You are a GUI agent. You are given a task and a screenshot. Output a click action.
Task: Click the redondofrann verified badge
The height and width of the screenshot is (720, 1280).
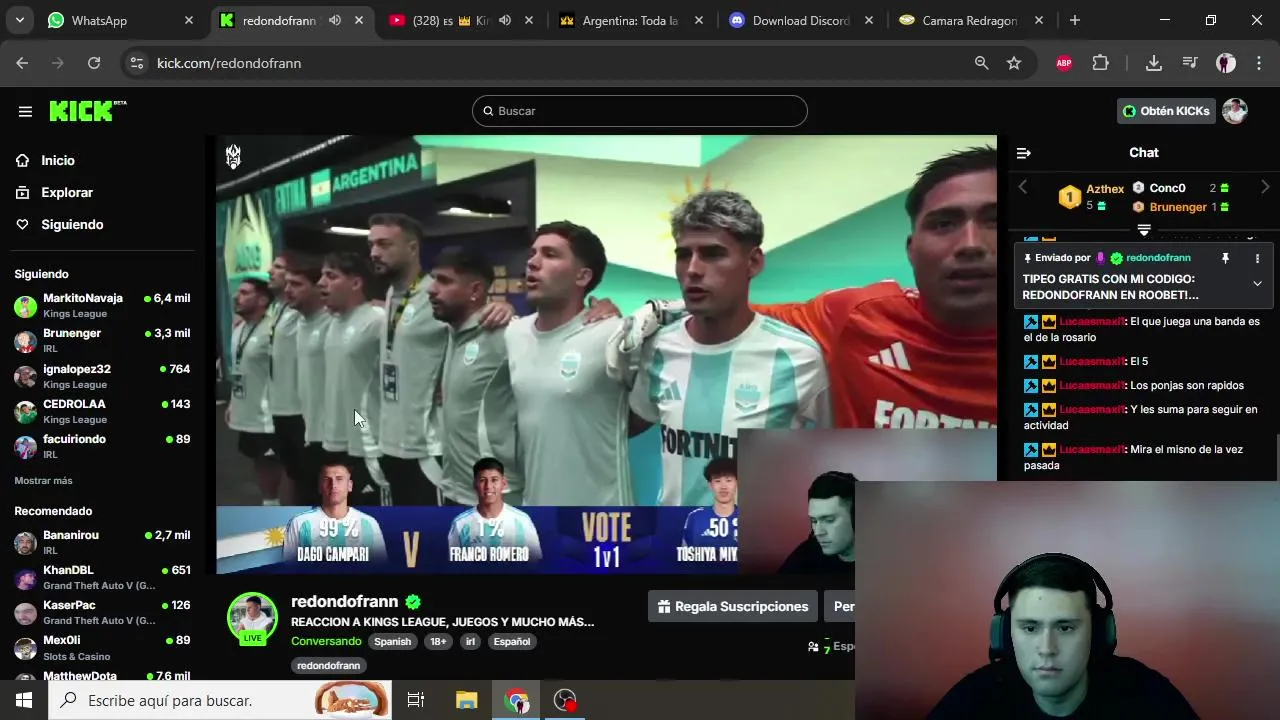pyautogui.click(x=413, y=602)
